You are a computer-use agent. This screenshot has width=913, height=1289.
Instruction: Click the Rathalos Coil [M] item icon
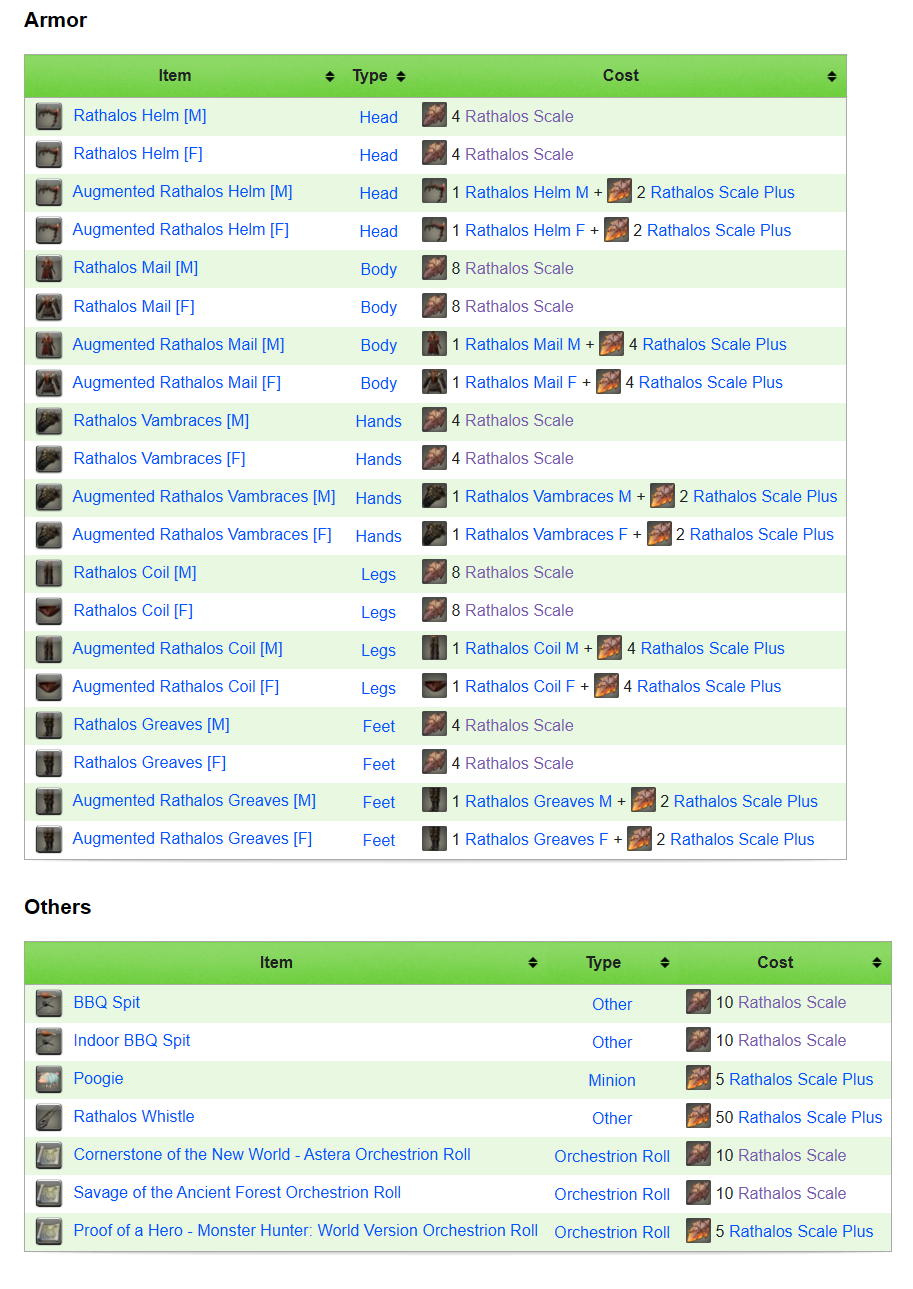tap(49, 572)
